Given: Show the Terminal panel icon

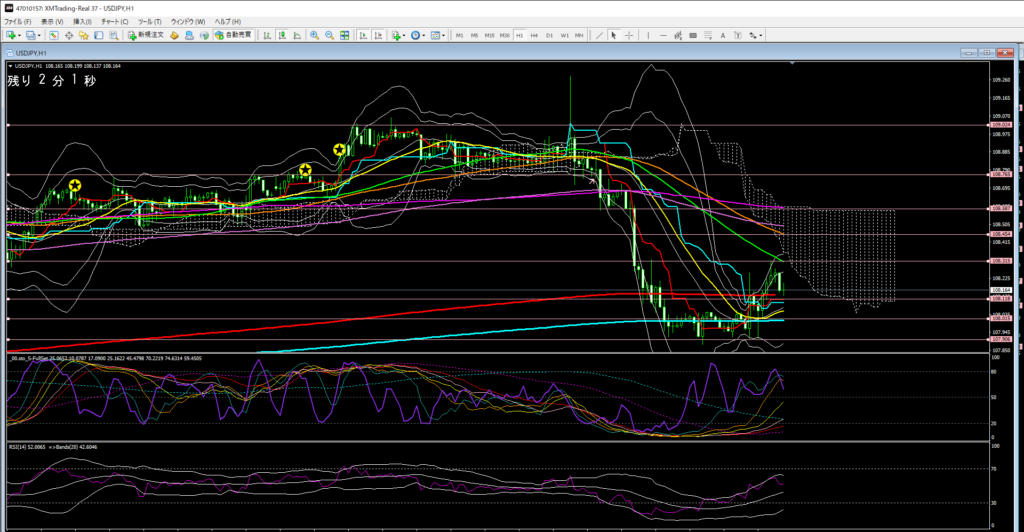Looking at the screenshot, I should click(99, 35).
